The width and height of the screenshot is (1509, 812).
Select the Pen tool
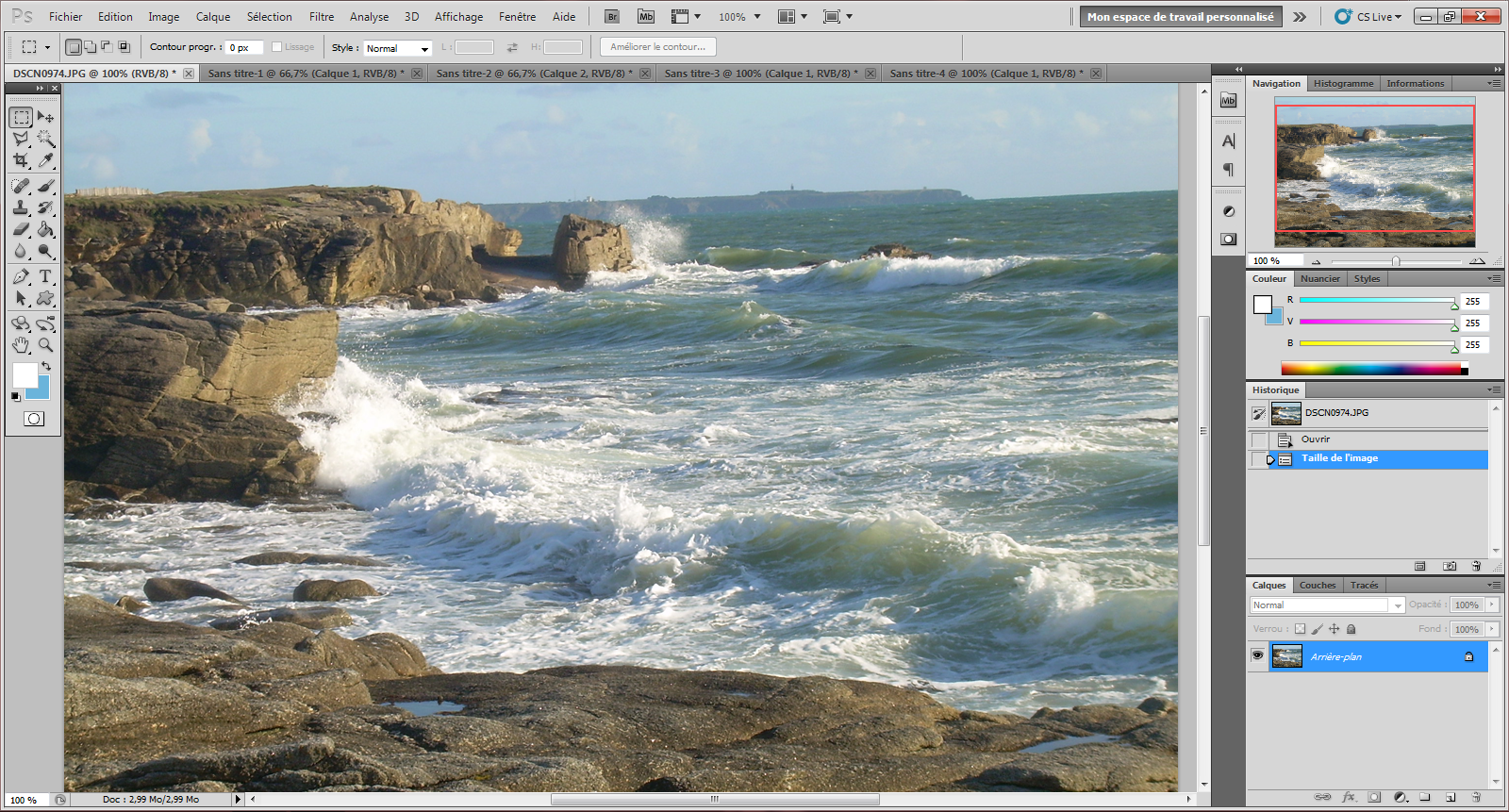21,276
